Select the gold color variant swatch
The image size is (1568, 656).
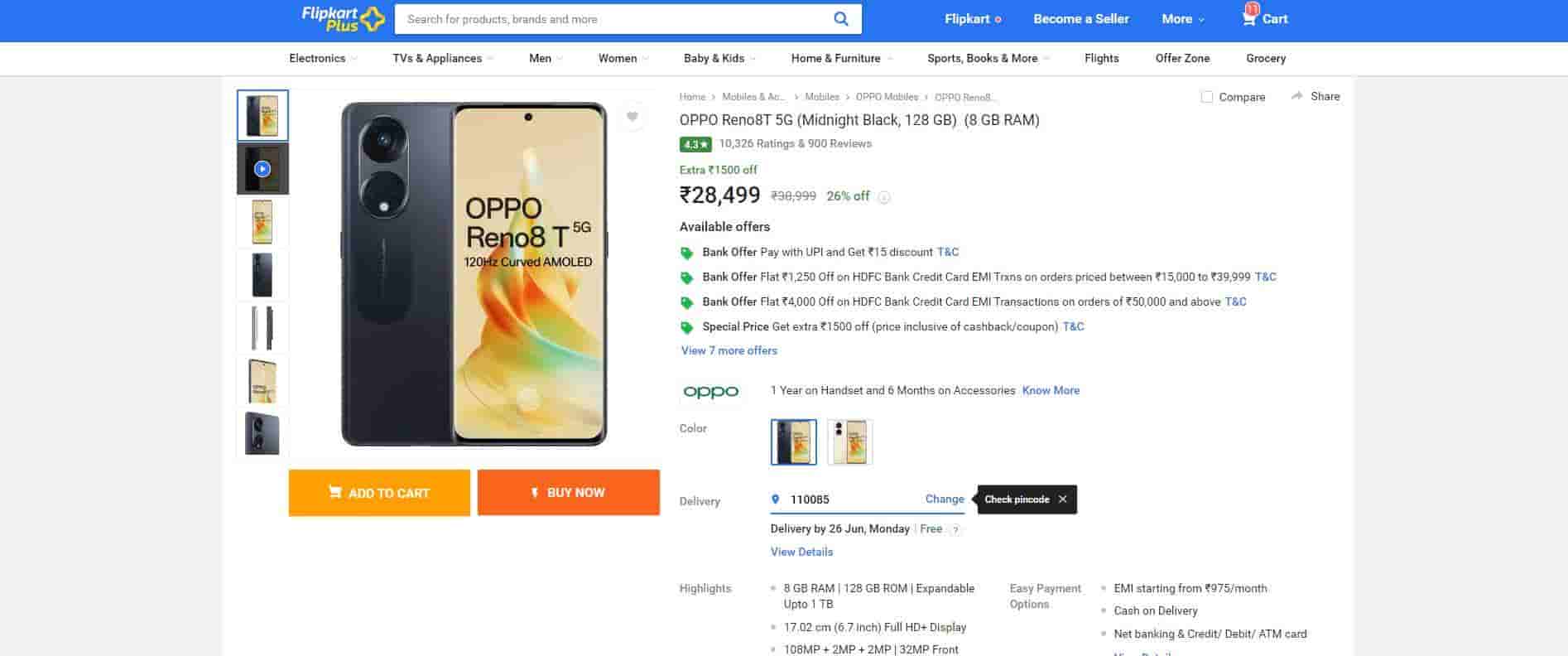click(x=849, y=441)
